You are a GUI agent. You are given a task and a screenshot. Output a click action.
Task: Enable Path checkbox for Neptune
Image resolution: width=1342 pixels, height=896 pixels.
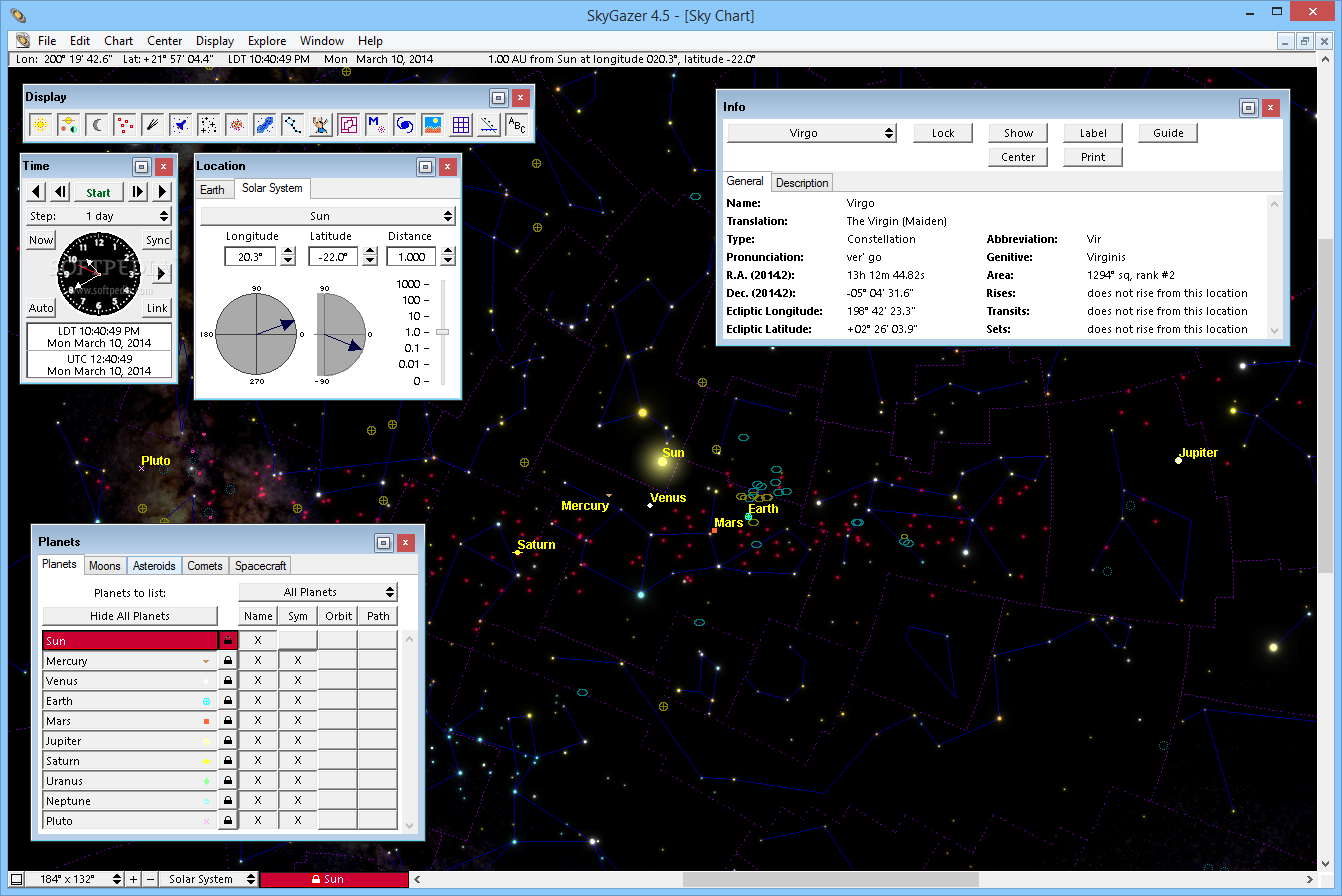(378, 801)
